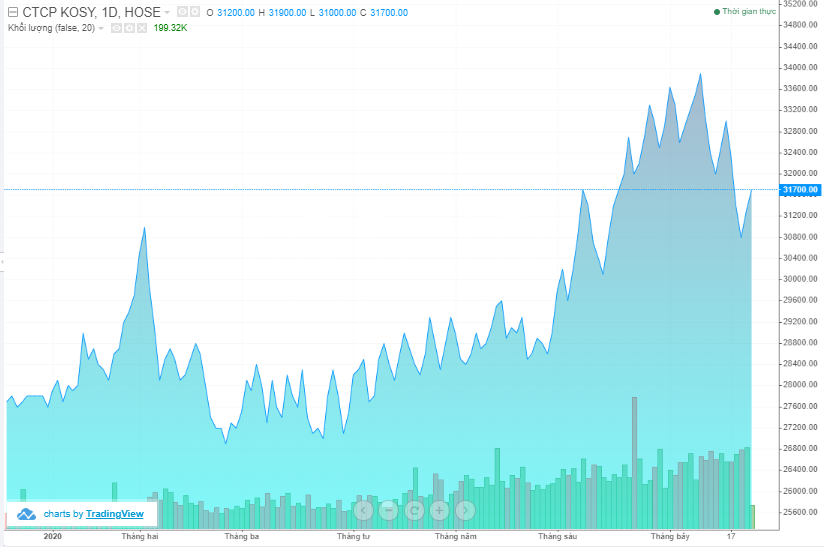The height and width of the screenshot is (547, 824).
Task: Open settings gear for Khối lượng indicator
Action: coord(129,28)
